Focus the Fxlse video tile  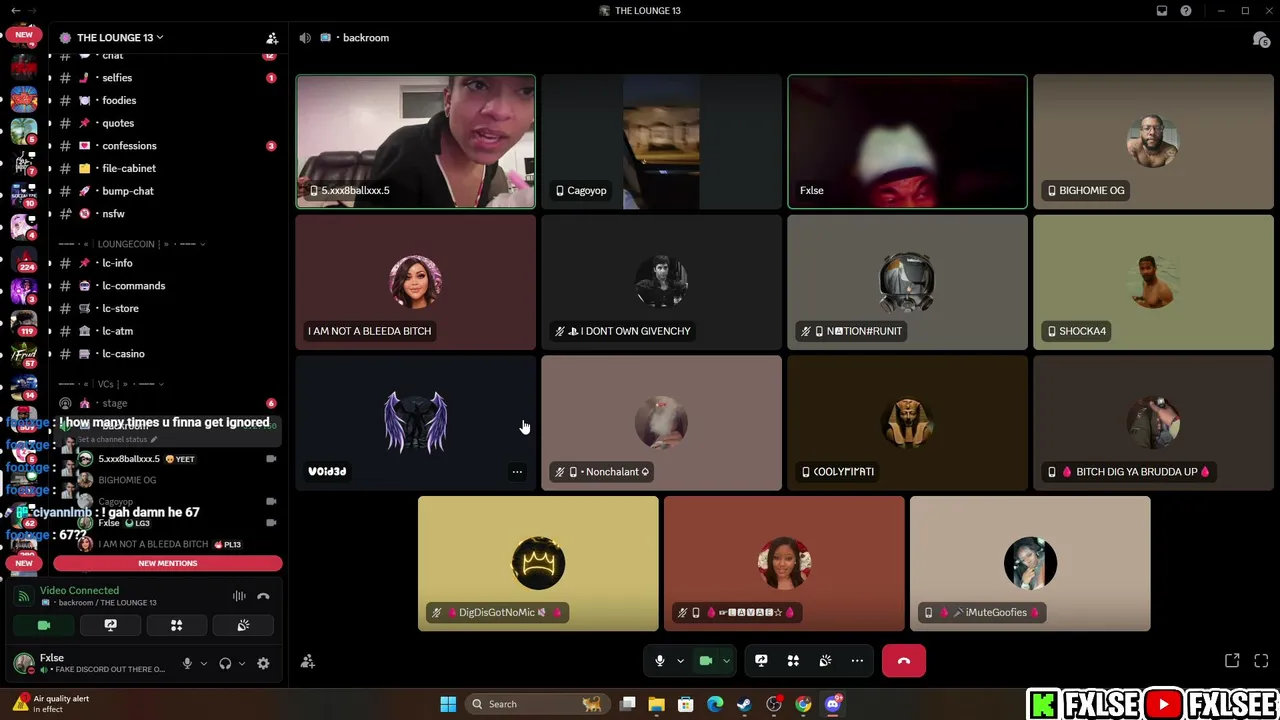(907, 141)
